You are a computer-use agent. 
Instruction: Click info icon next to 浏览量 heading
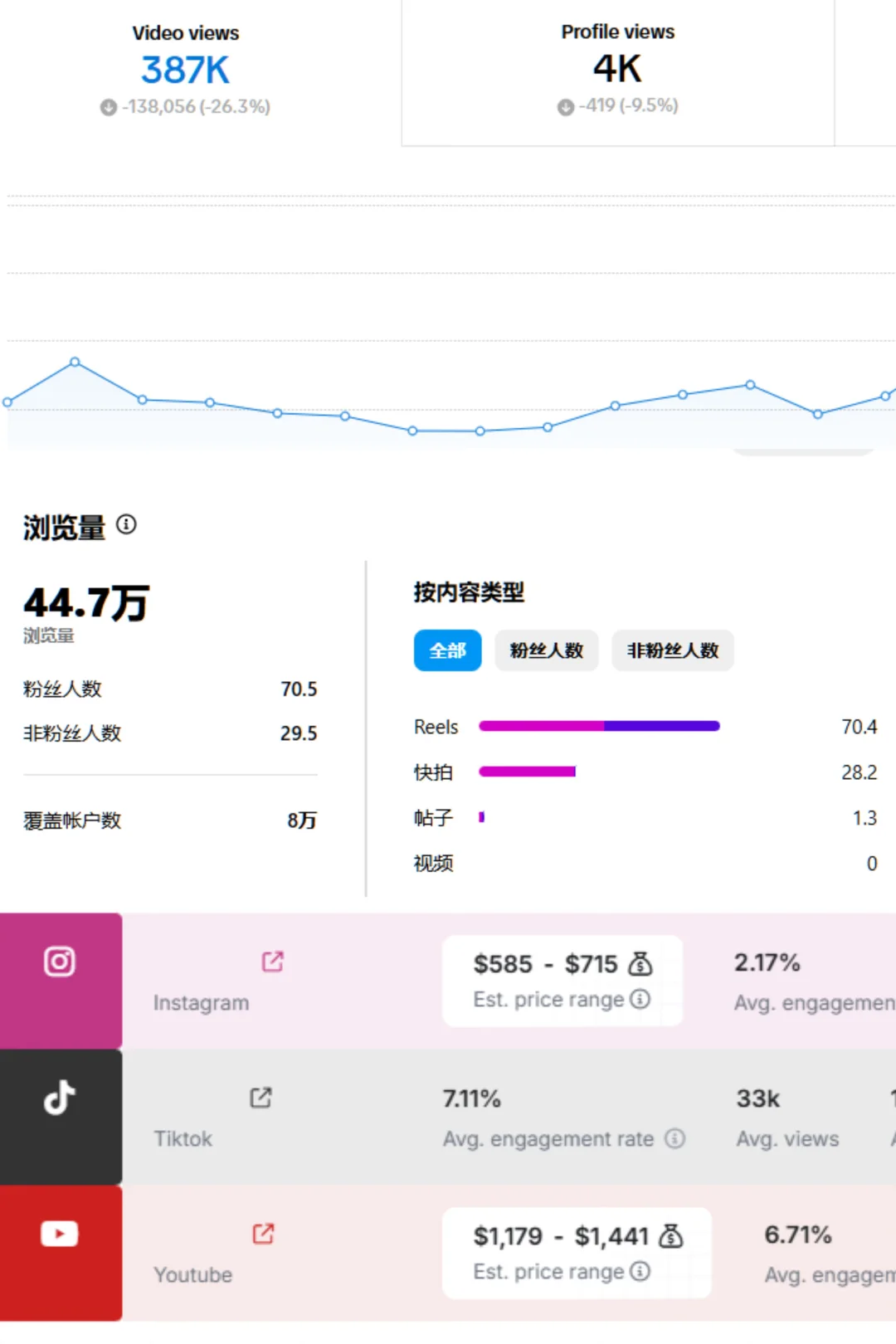pyautogui.click(x=126, y=524)
